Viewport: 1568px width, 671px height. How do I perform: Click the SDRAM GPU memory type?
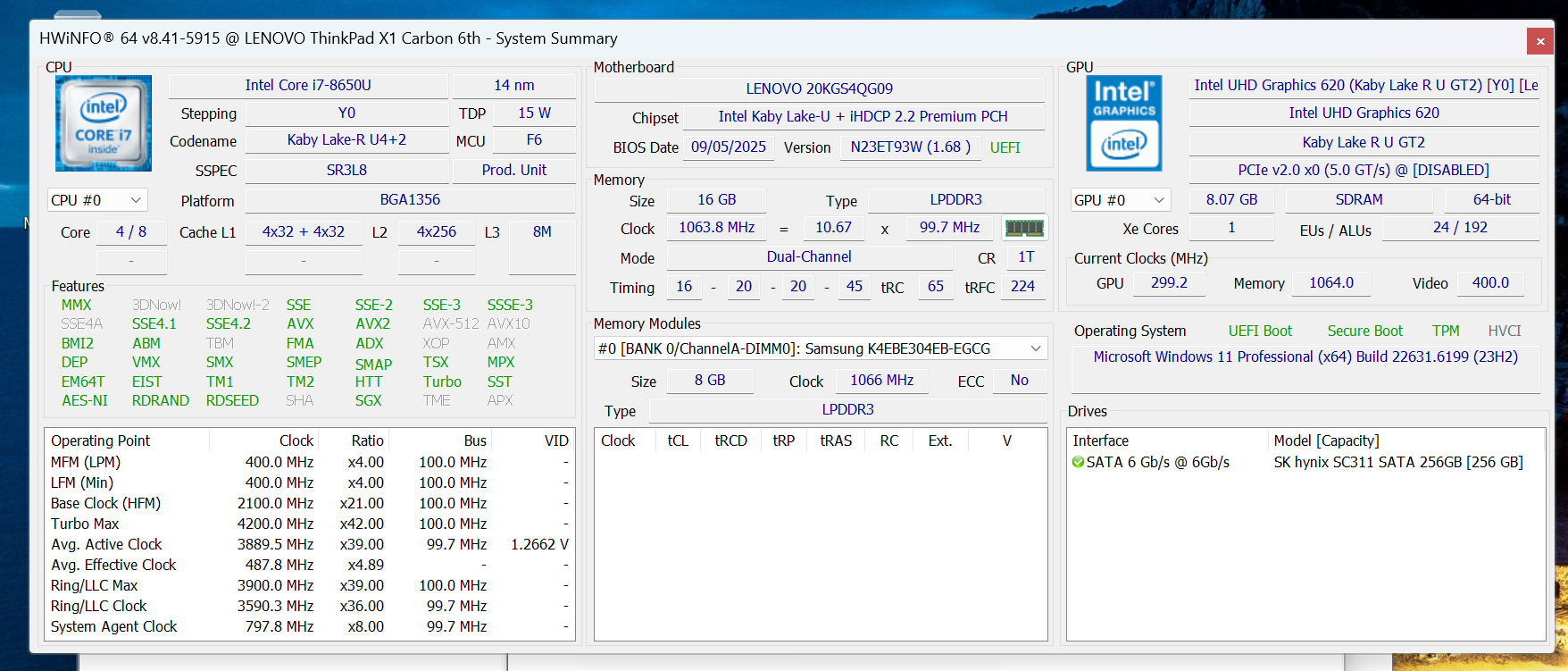coord(1359,200)
